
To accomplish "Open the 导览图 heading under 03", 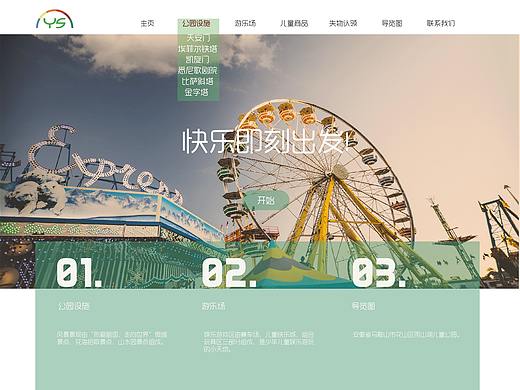I will pos(364,306).
